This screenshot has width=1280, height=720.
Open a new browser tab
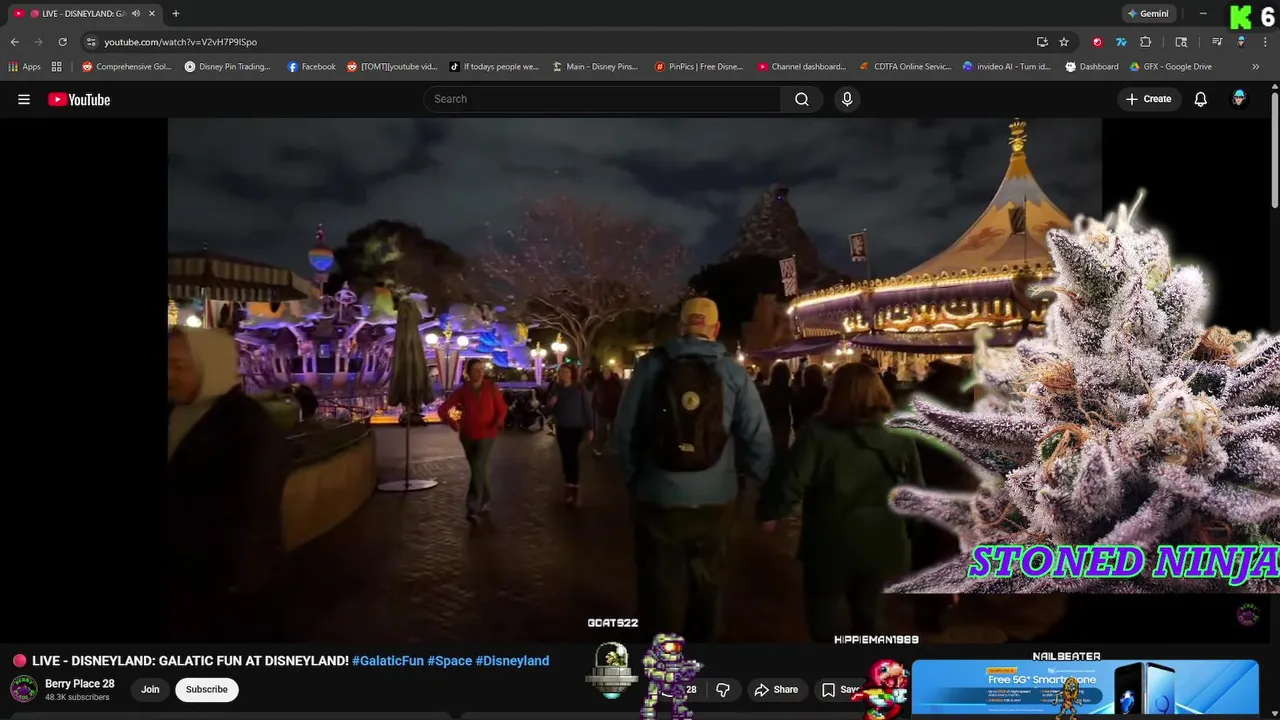coord(175,14)
